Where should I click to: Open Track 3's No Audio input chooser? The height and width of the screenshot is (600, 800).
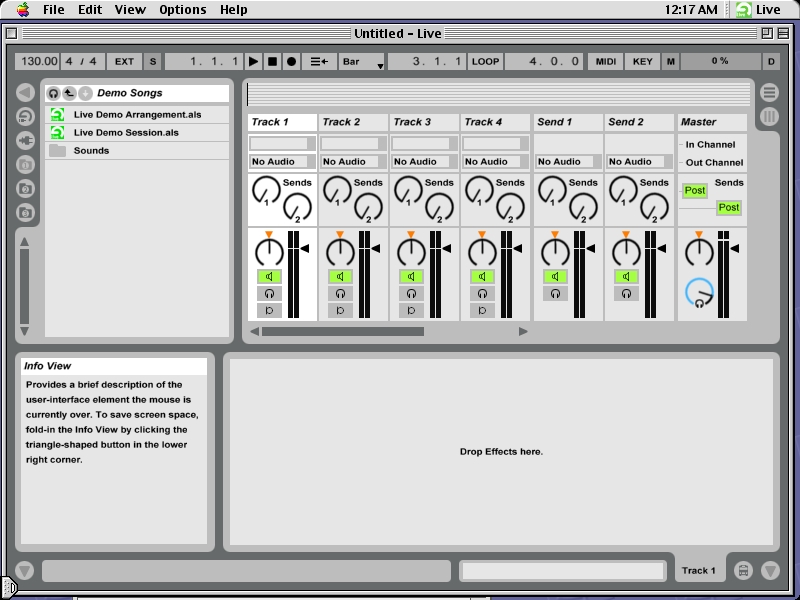(424, 162)
